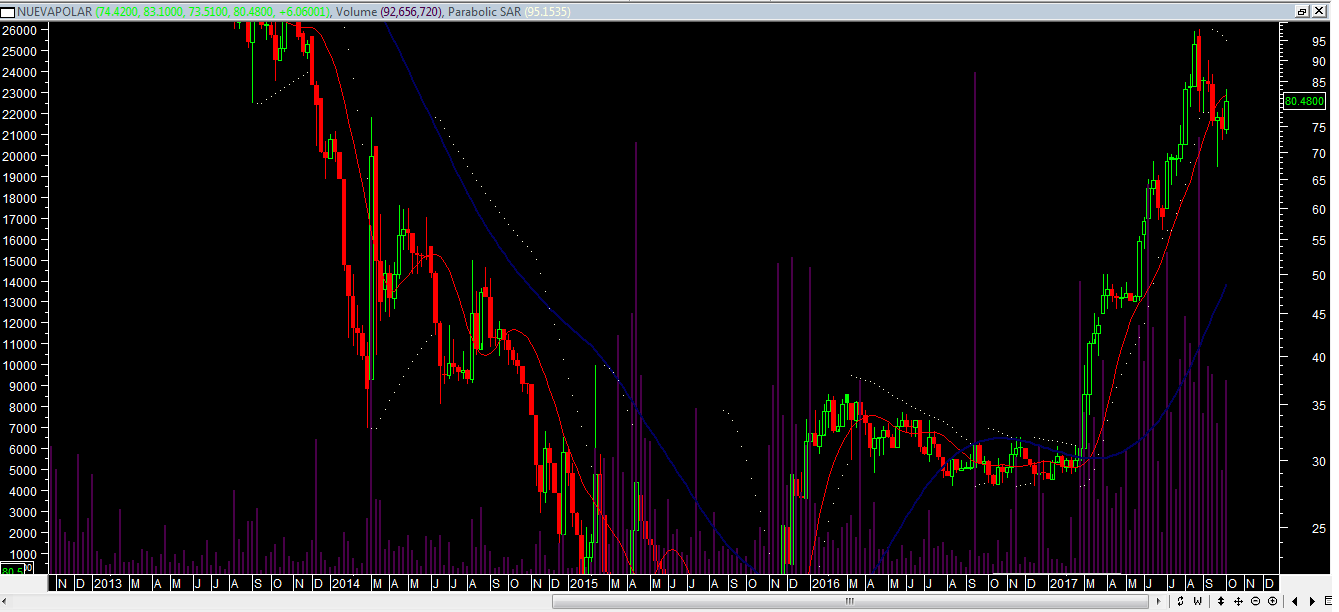Click the 26000 volume axis label

click(x=20, y=30)
